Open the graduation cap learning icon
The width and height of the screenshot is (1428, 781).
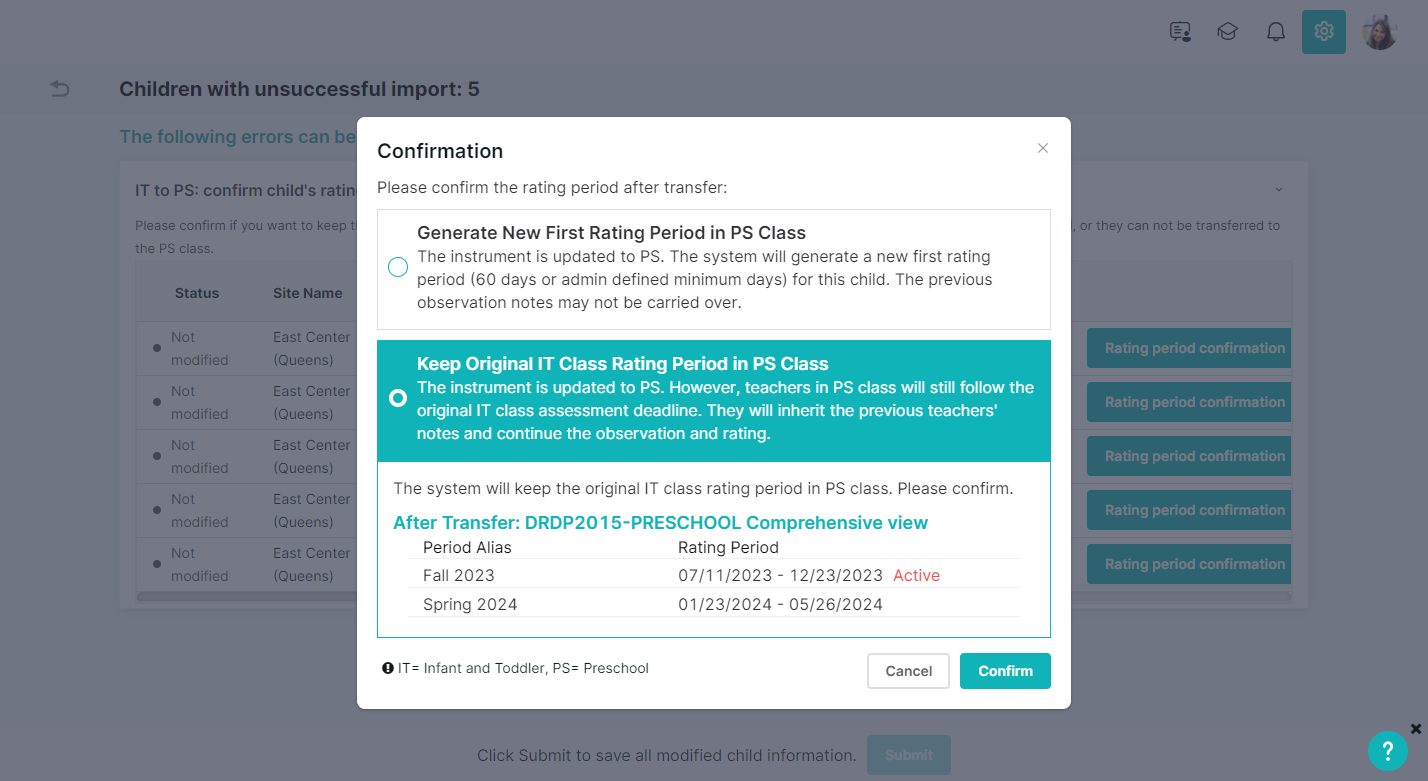coord(1228,32)
